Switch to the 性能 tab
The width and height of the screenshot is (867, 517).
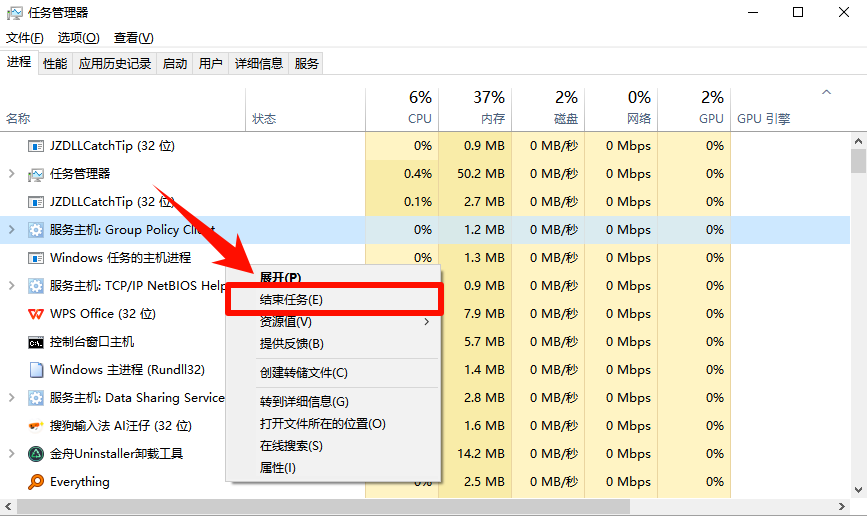(55, 64)
